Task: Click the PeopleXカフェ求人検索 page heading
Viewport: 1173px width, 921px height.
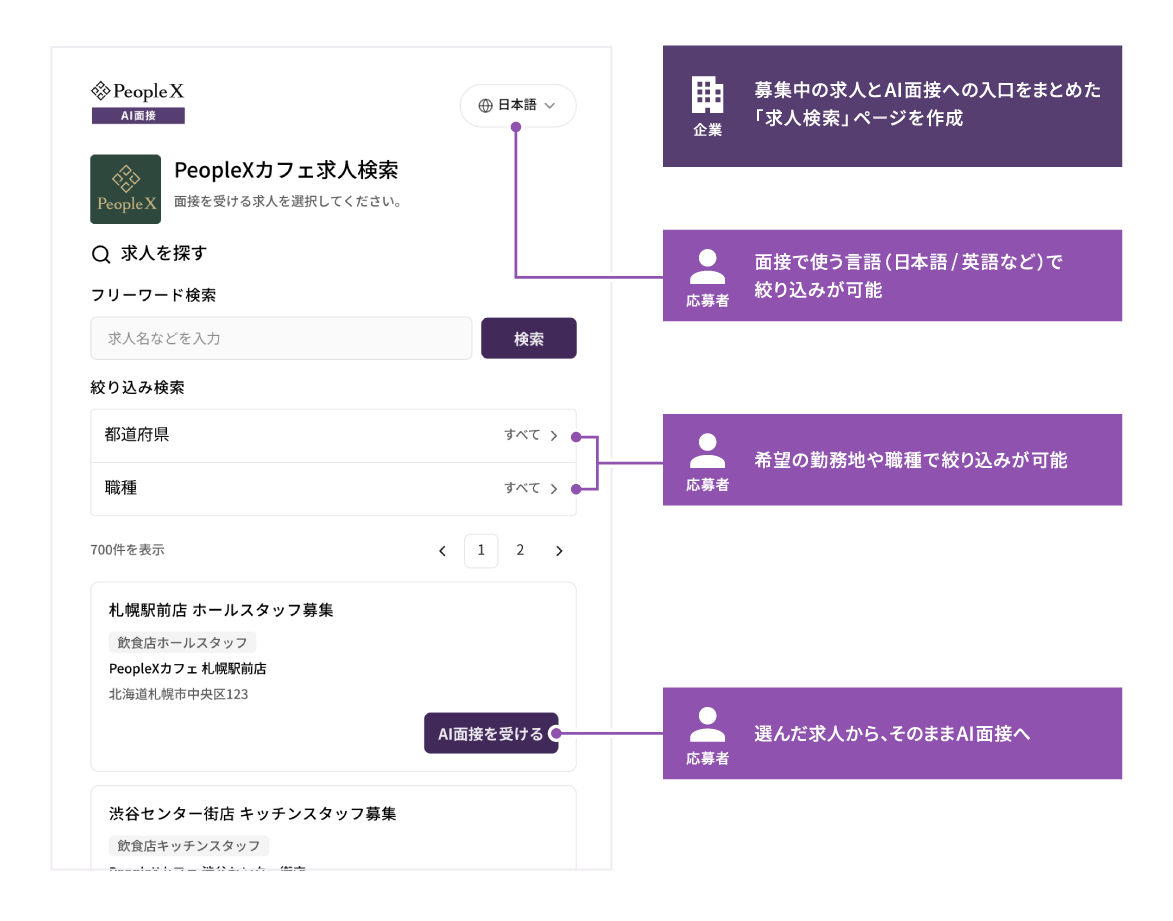Action: (286, 171)
